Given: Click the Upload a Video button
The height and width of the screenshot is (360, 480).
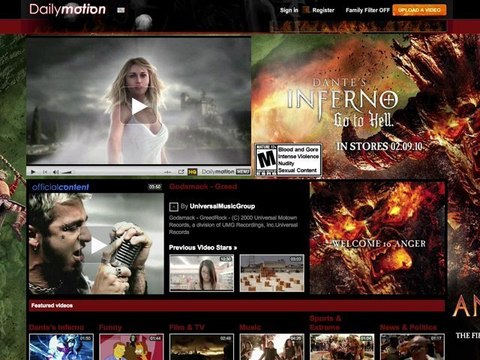Looking at the screenshot, I should [419, 10].
